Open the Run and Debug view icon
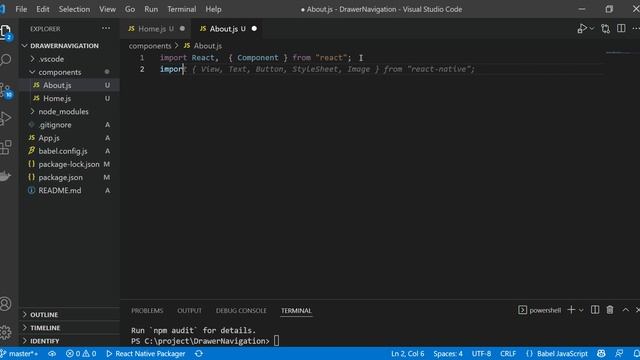Image resolution: width=640 pixels, height=360 pixels. click(6, 118)
